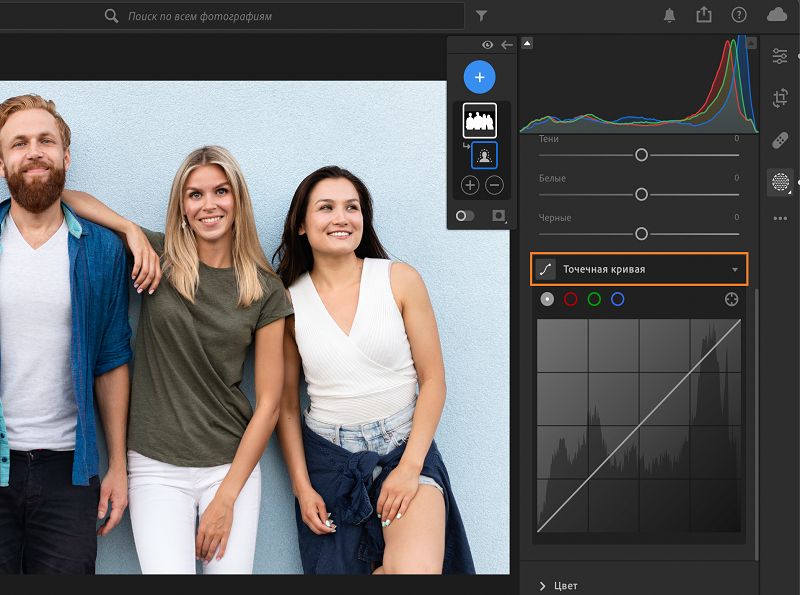Open the Edit sliders panel icon
The height and width of the screenshot is (595, 800).
pos(780,56)
